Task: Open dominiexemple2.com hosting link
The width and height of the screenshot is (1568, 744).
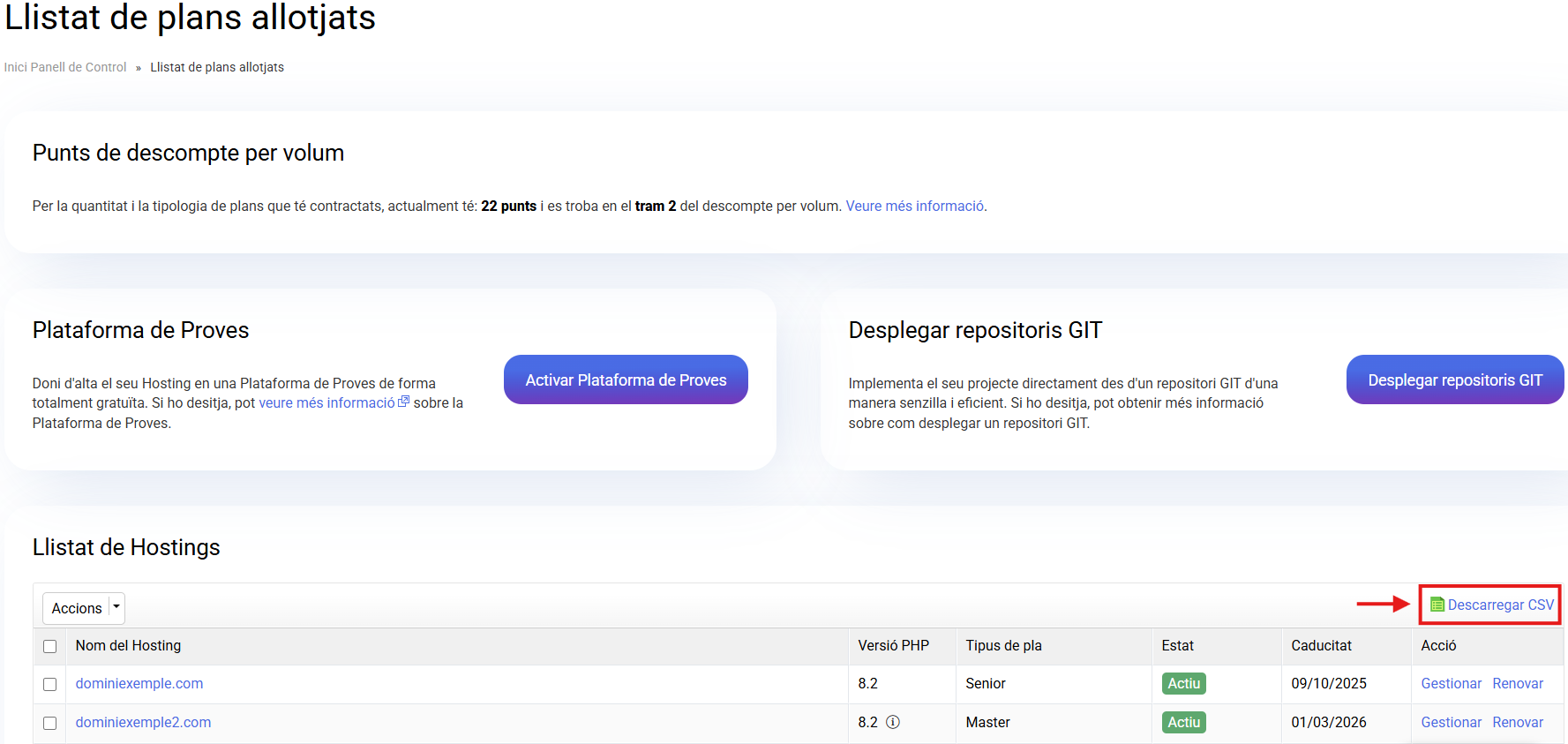Action: [x=143, y=722]
